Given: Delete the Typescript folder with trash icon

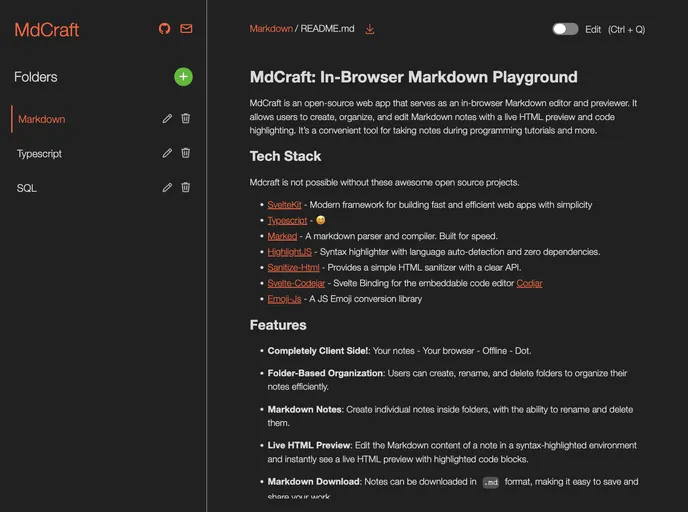Looking at the screenshot, I should [186, 153].
